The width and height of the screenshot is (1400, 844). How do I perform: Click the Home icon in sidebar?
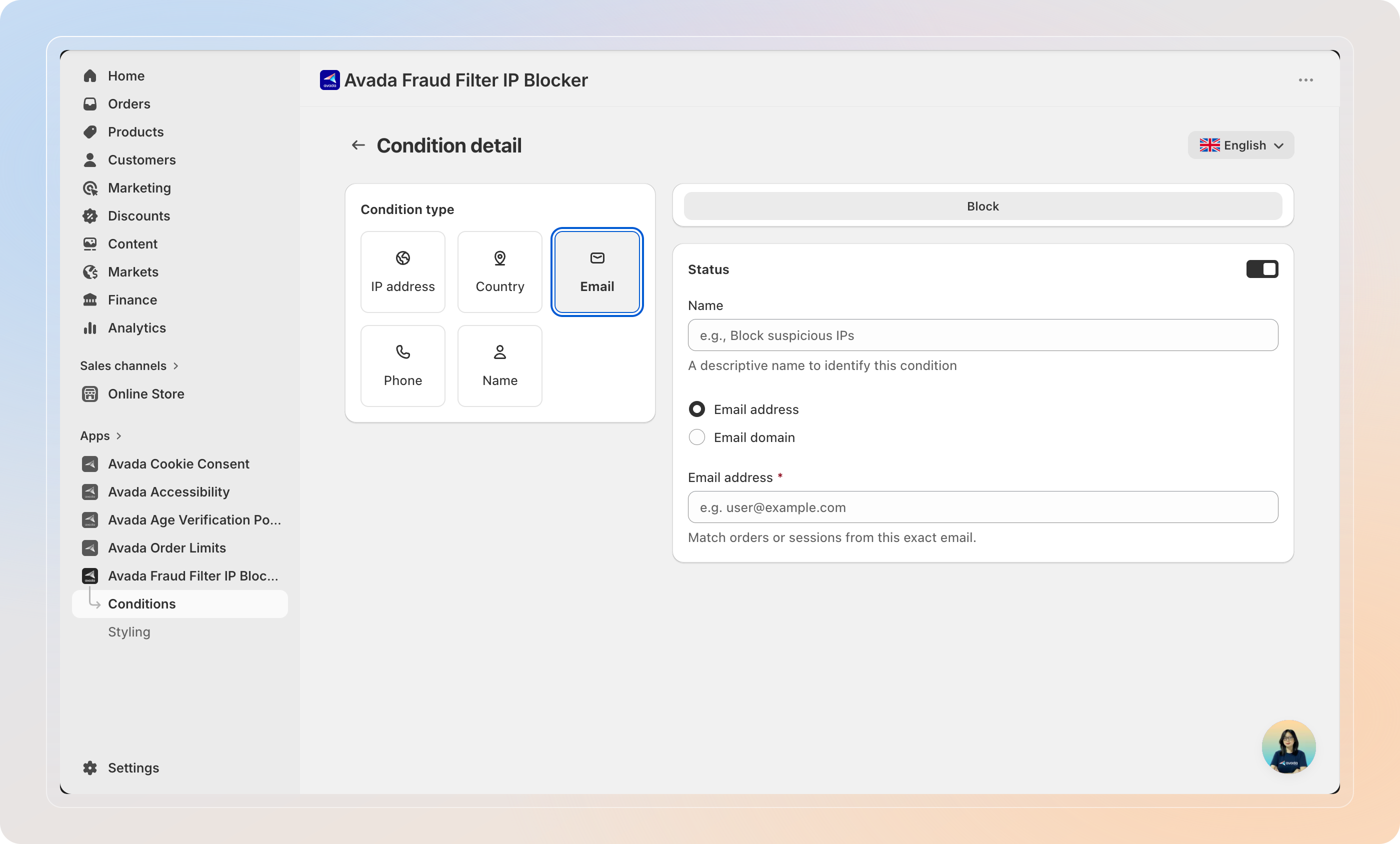pos(90,75)
